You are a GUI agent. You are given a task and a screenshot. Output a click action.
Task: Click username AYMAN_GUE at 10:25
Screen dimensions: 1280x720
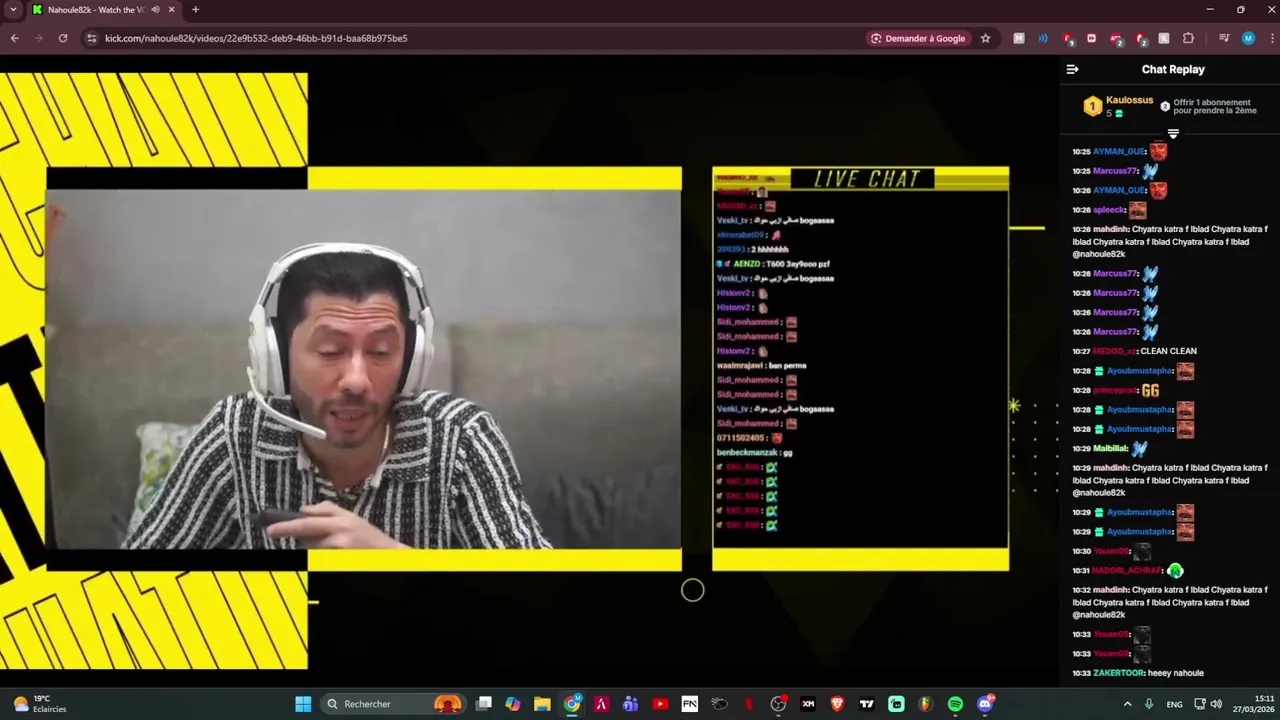(1119, 152)
